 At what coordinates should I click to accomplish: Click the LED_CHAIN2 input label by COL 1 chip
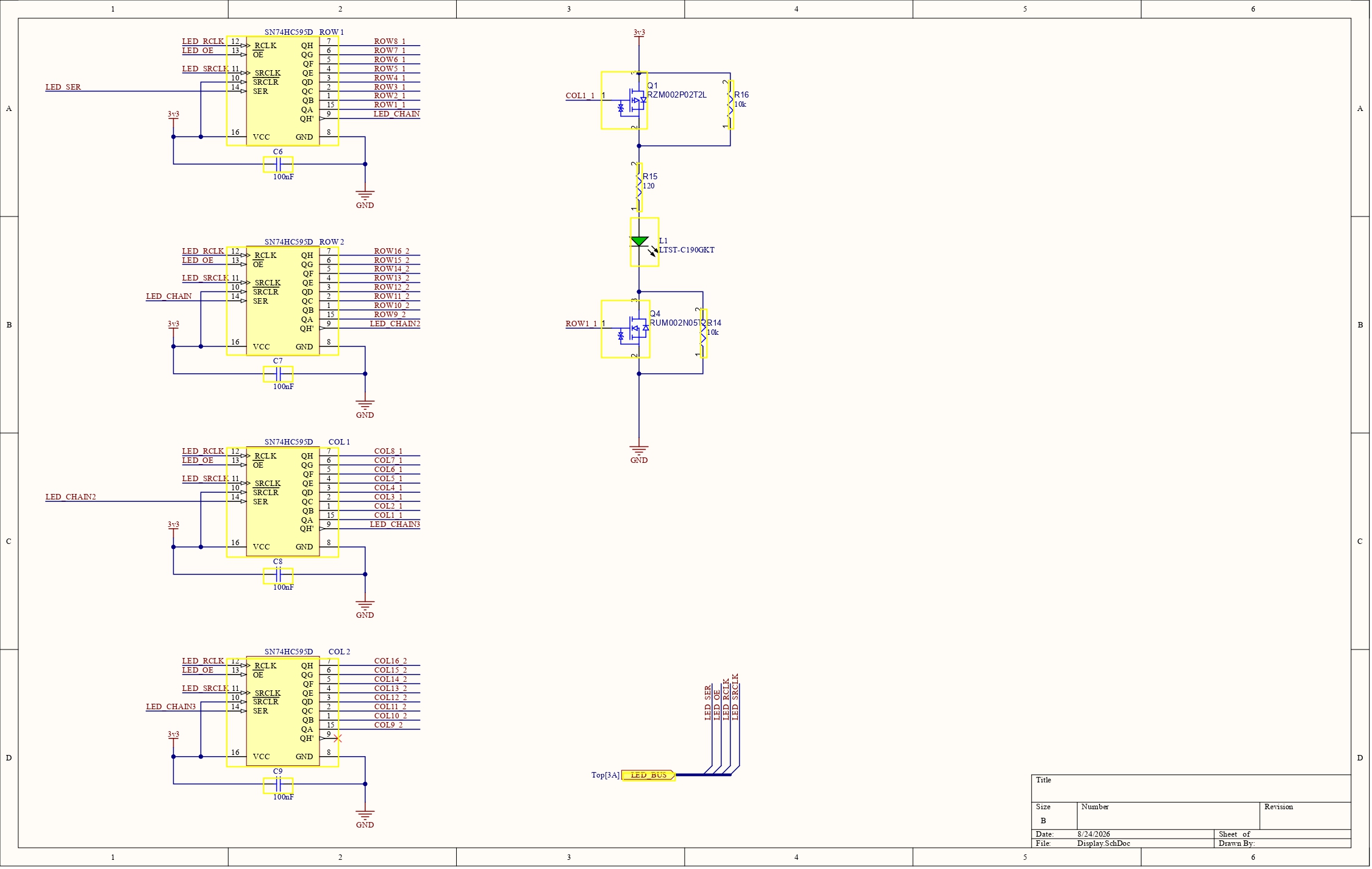pyautogui.click(x=71, y=497)
